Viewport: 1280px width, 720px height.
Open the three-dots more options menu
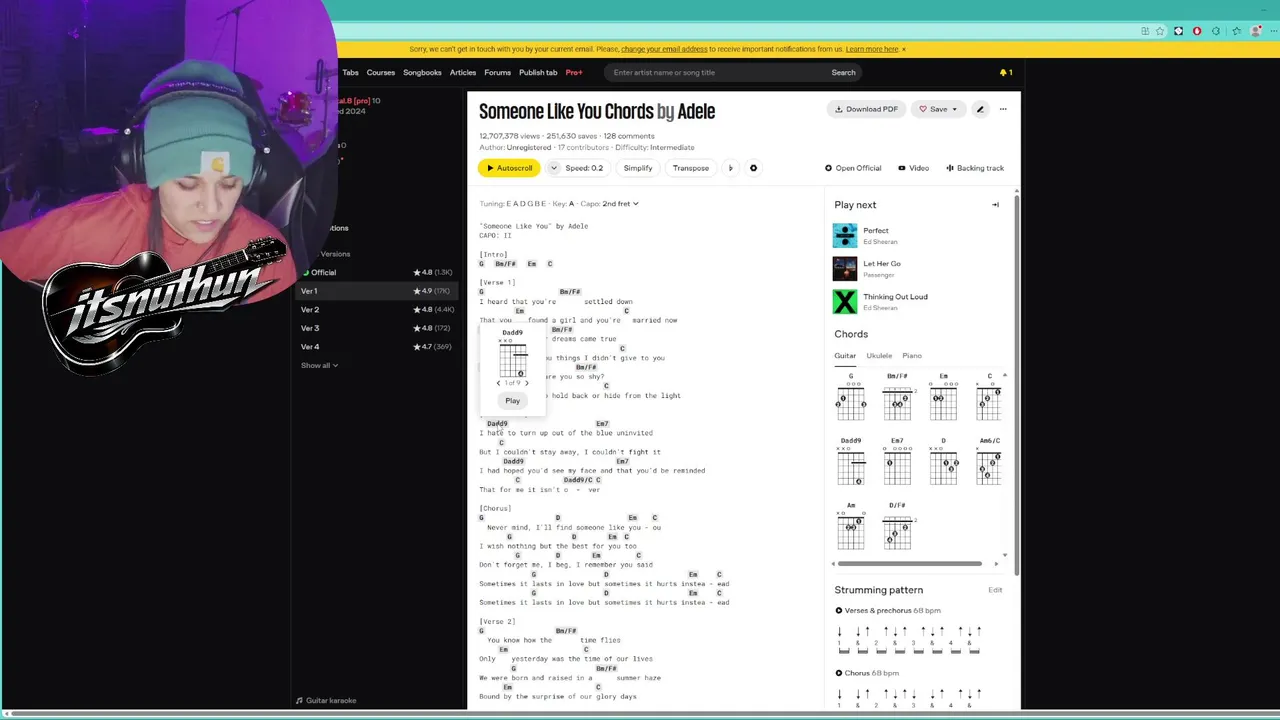[x=1003, y=109]
